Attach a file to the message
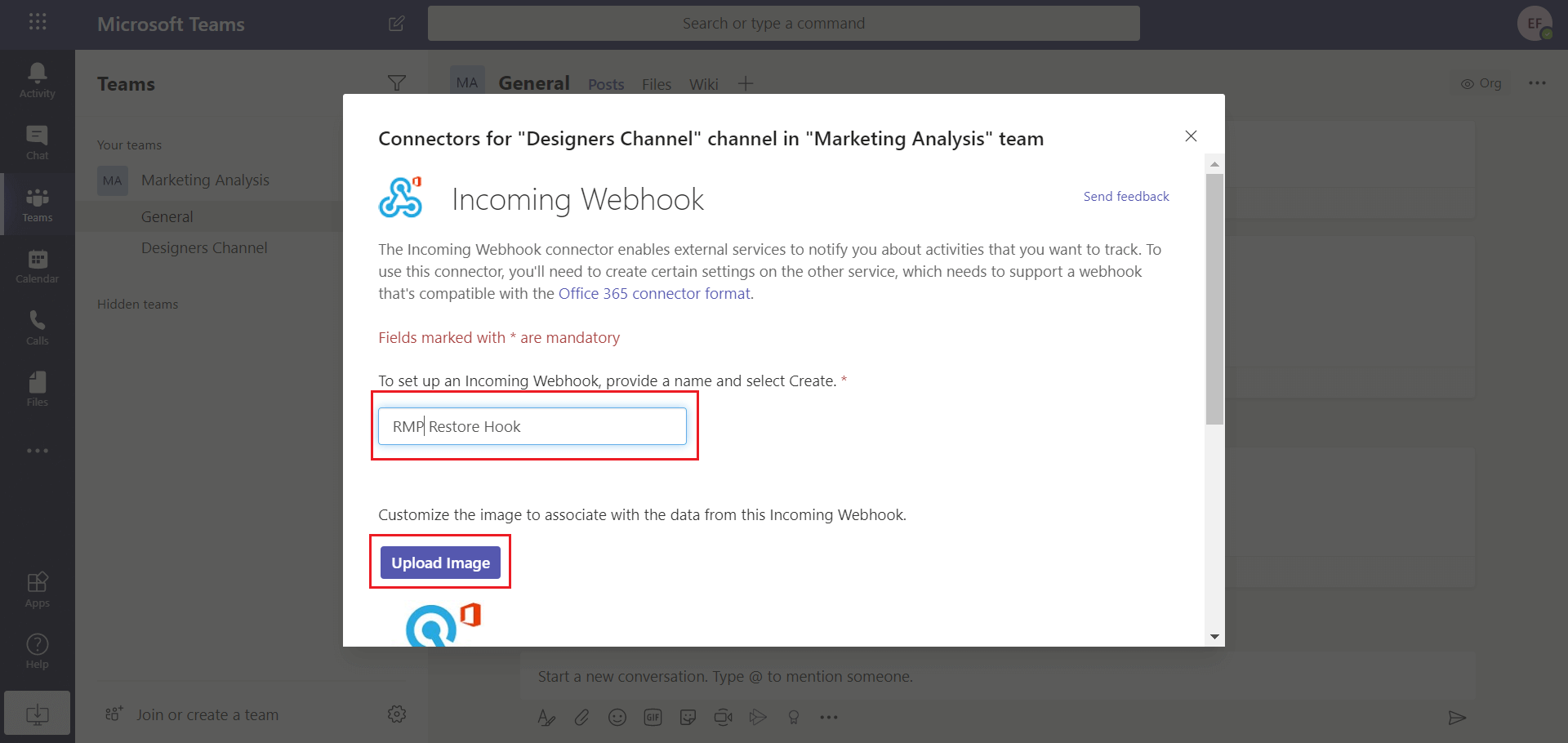This screenshot has width=1568, height=743. [x=581, y=717]
